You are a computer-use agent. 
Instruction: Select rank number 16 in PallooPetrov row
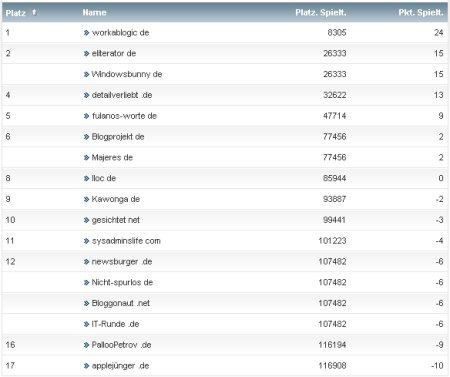[10, 345]
